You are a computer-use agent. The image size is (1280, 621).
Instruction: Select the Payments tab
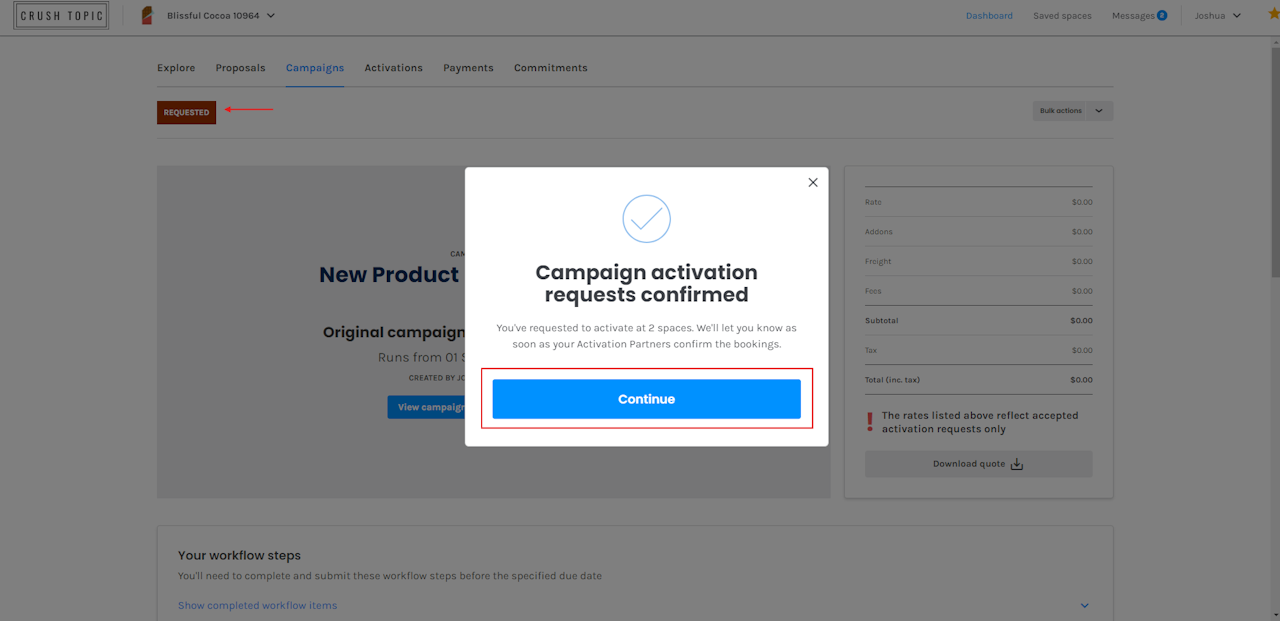468,68
